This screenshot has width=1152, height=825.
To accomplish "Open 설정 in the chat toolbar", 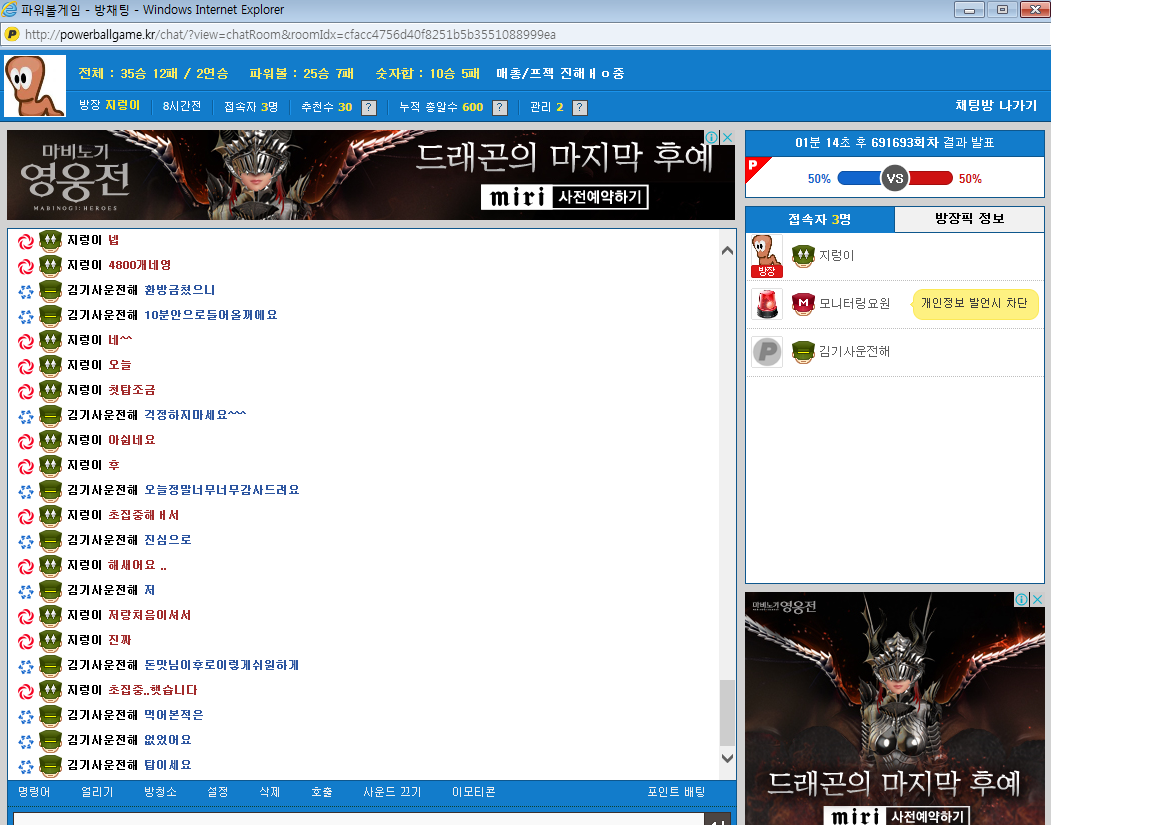I will point(217,792).
